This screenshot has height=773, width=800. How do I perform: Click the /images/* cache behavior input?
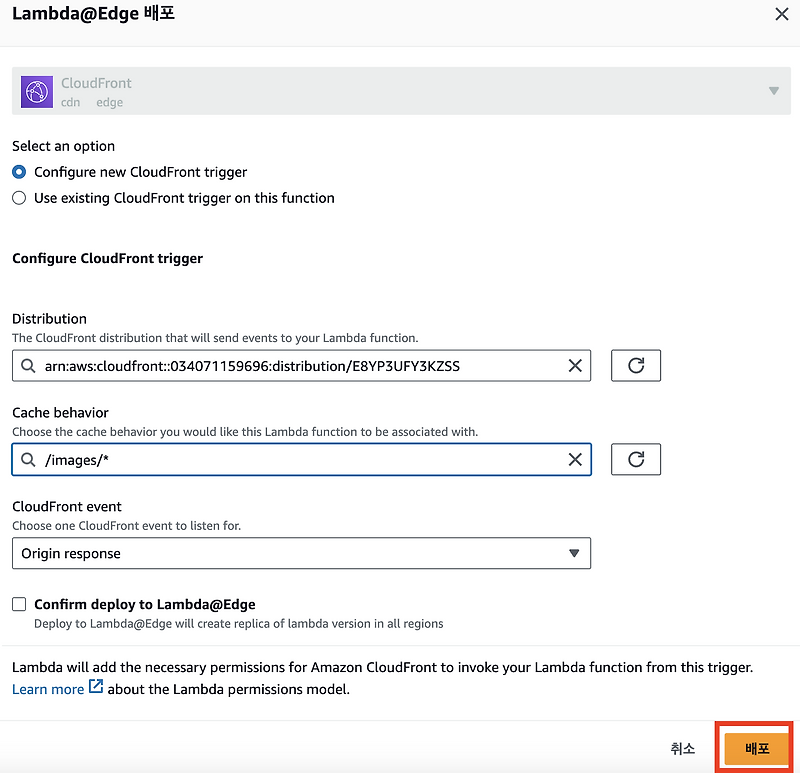[x=300, y=459]
